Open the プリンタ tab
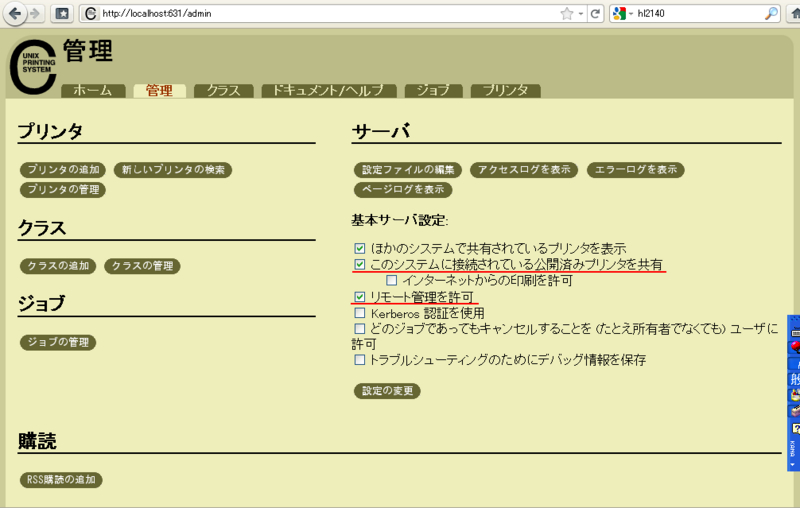The width and height of the screenshot is (800, 508). [x=505, y=91]
